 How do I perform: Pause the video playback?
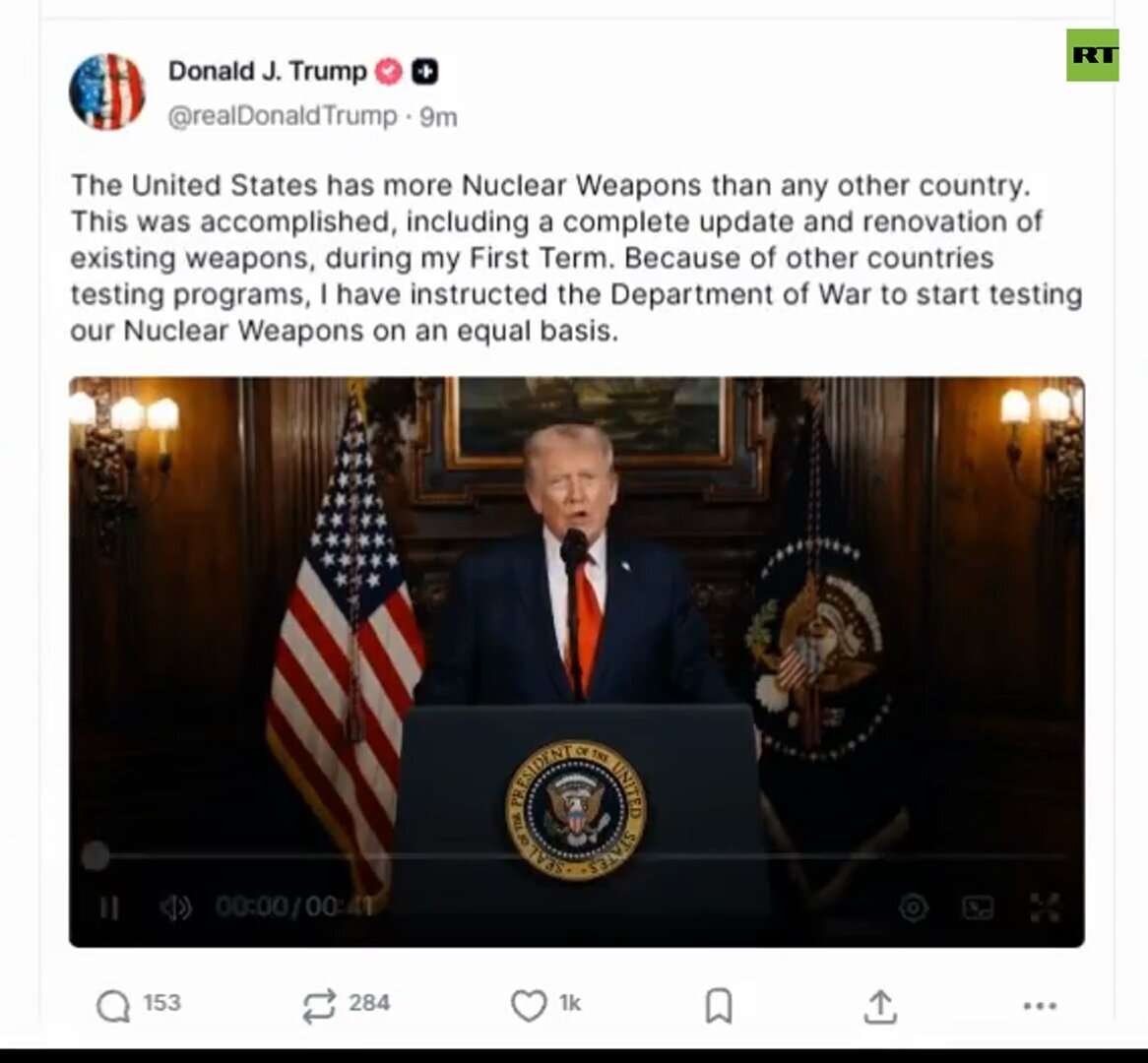click(x=109, y=907)
